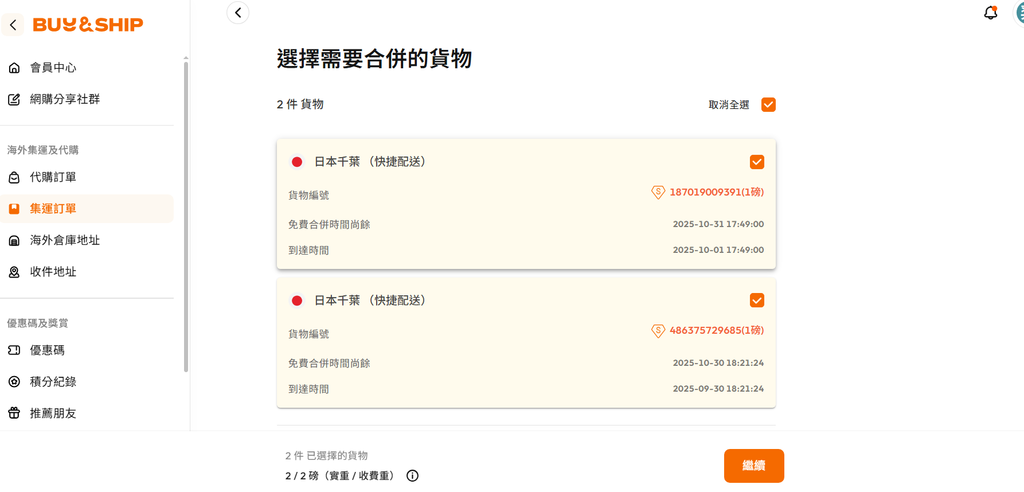Uncheck shipment 486375729685 checkbox
Viewport: 1024px width, 492px height.
[x=757, y=300]
